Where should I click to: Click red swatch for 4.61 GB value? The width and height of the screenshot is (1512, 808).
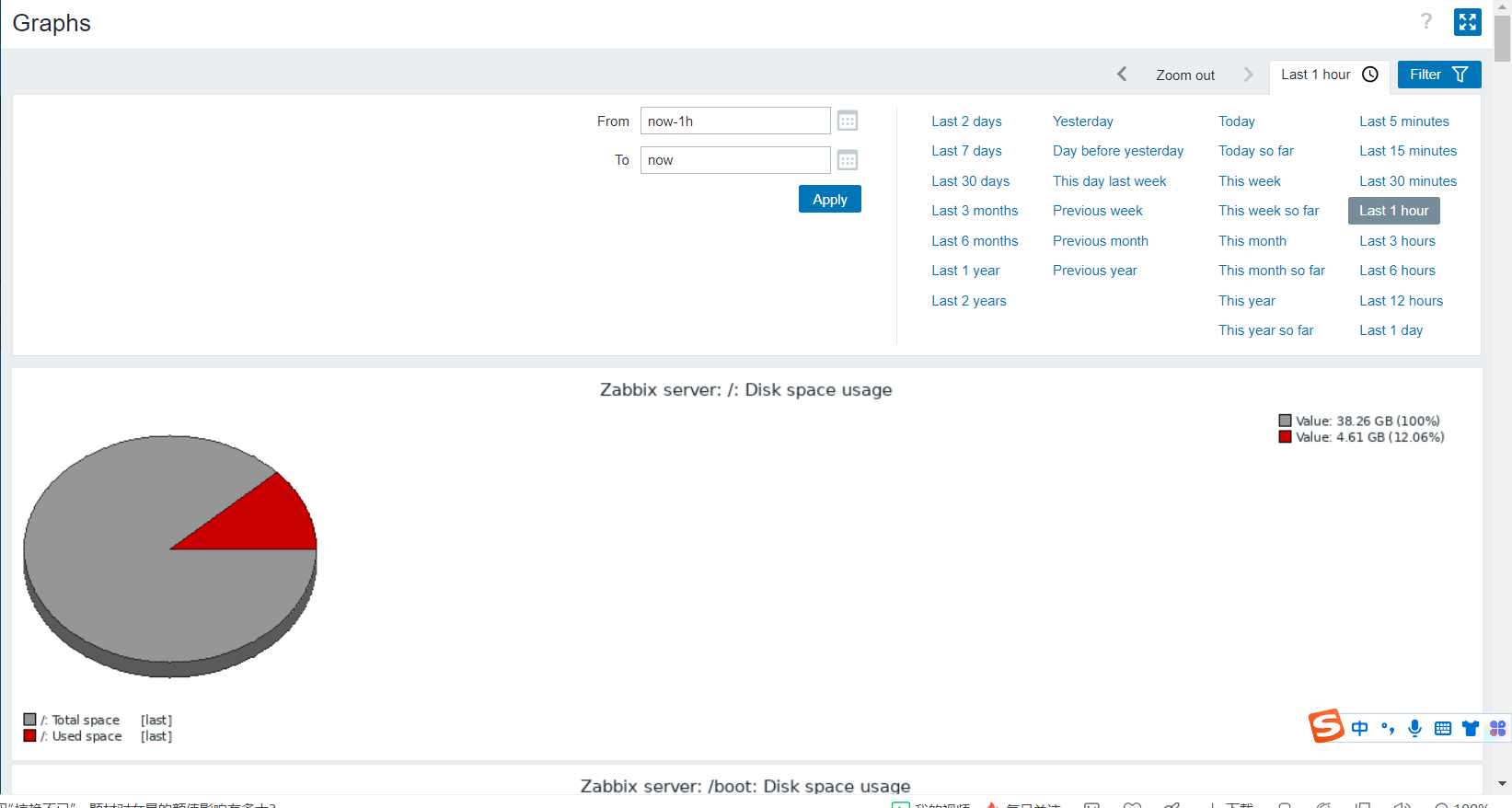[x=1285, y=437]
